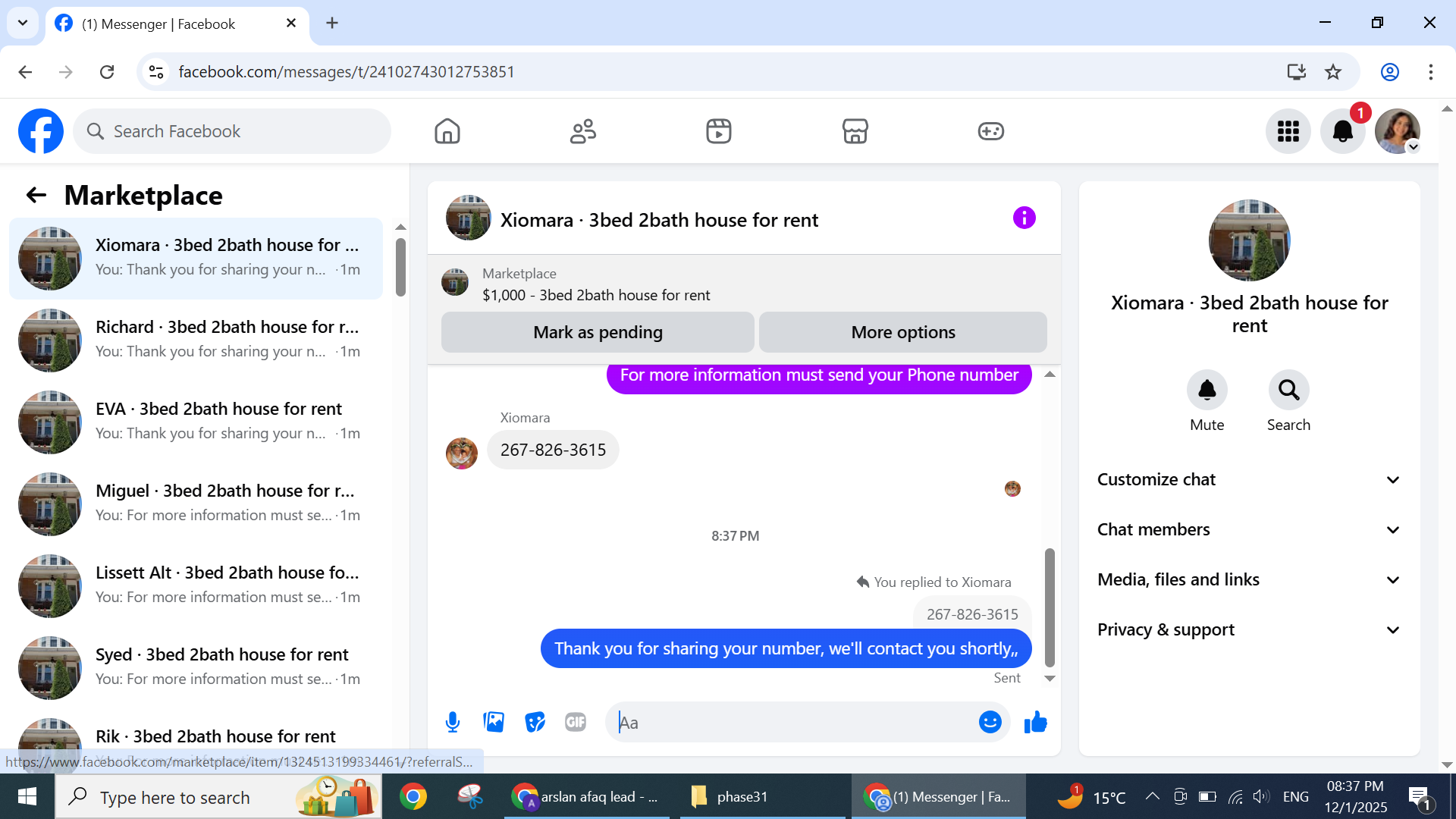Open the Chrome three-dot menu
The width and height of the screenshot is (1456, 819).
pyautogui.click(x=1431, y=72)
